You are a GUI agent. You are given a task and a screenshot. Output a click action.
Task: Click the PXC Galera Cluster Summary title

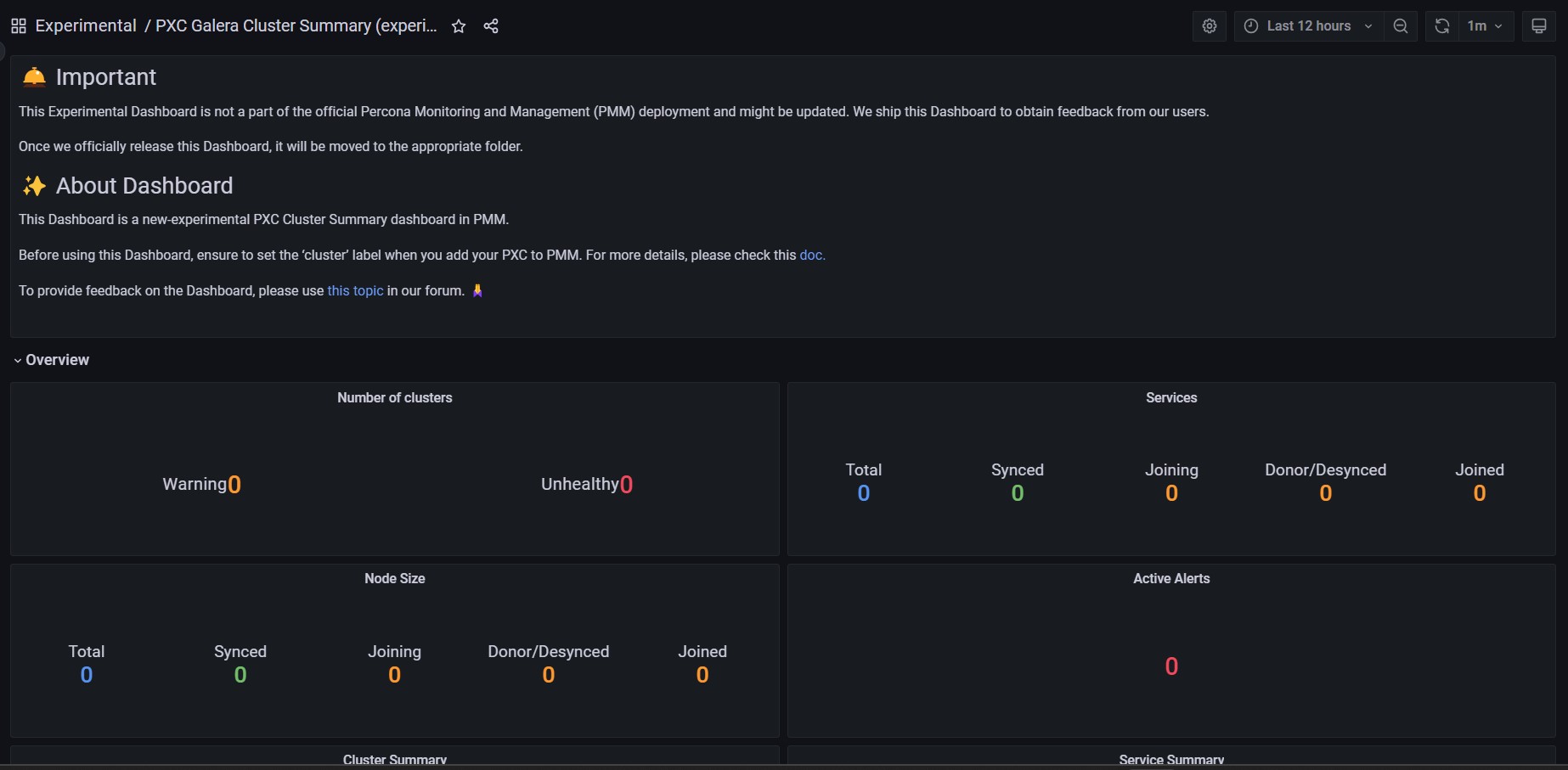click(x=296, y=26)
